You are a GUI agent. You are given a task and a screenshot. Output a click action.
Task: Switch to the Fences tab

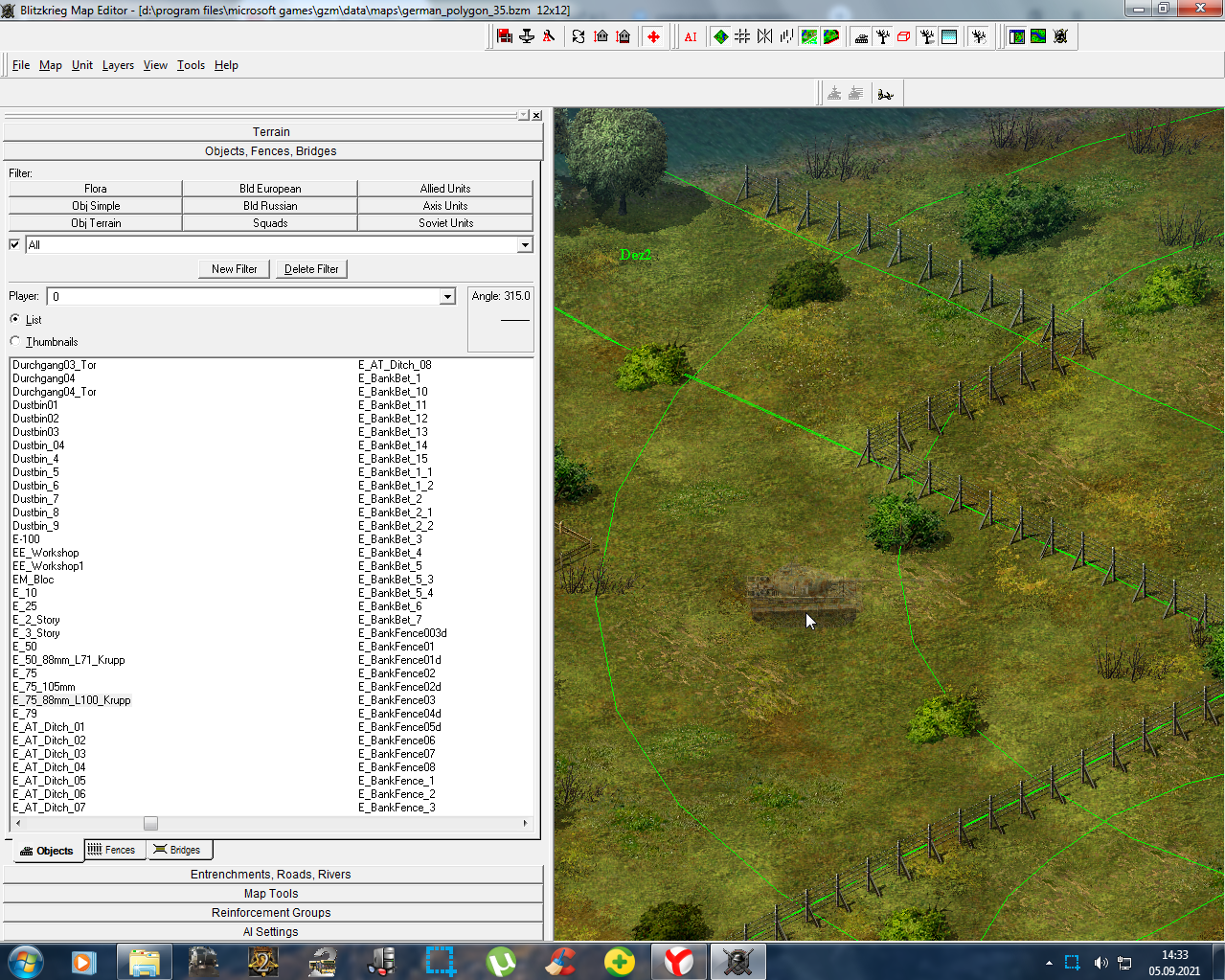pos(114,850)
